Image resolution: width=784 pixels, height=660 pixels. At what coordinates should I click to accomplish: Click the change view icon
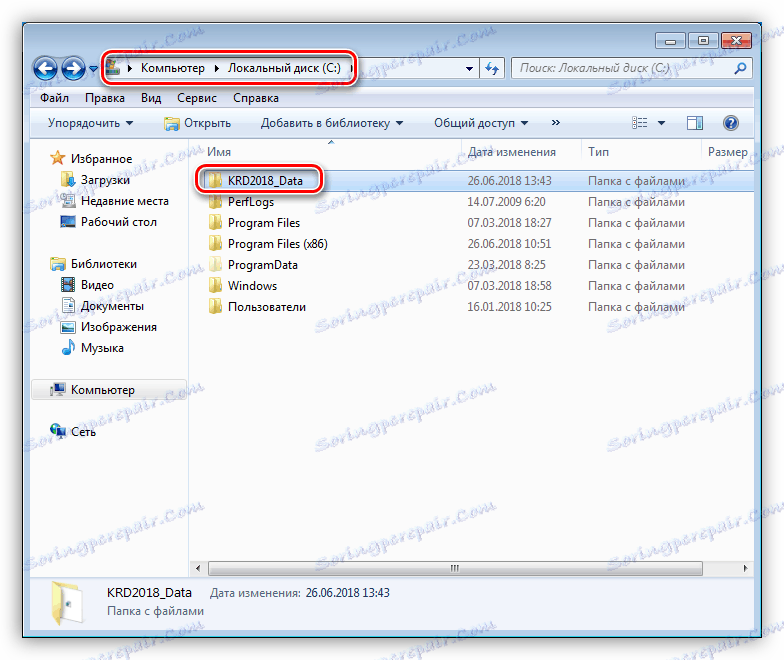pyautogui.click(x=640, y=122)
